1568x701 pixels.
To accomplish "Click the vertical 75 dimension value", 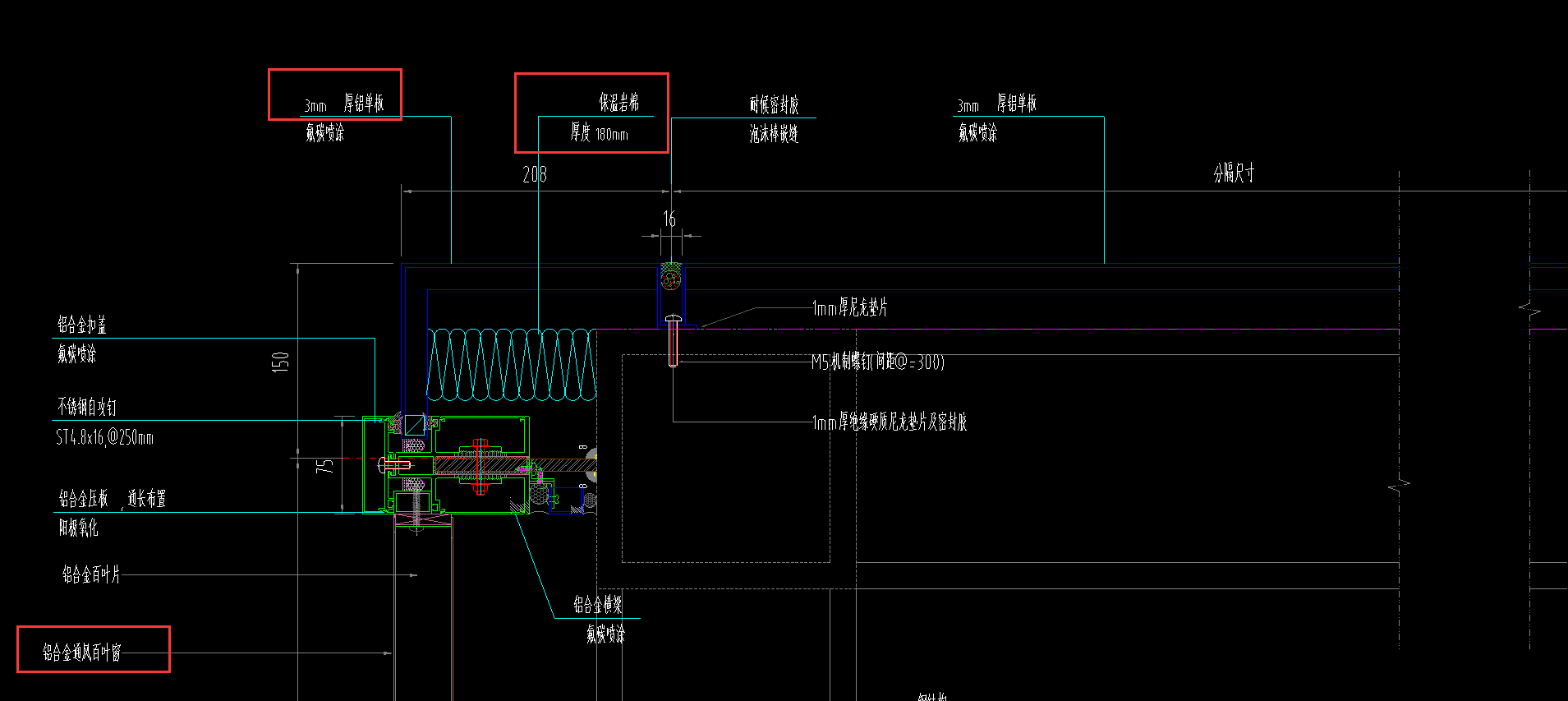I will click(x=325, y=465).
